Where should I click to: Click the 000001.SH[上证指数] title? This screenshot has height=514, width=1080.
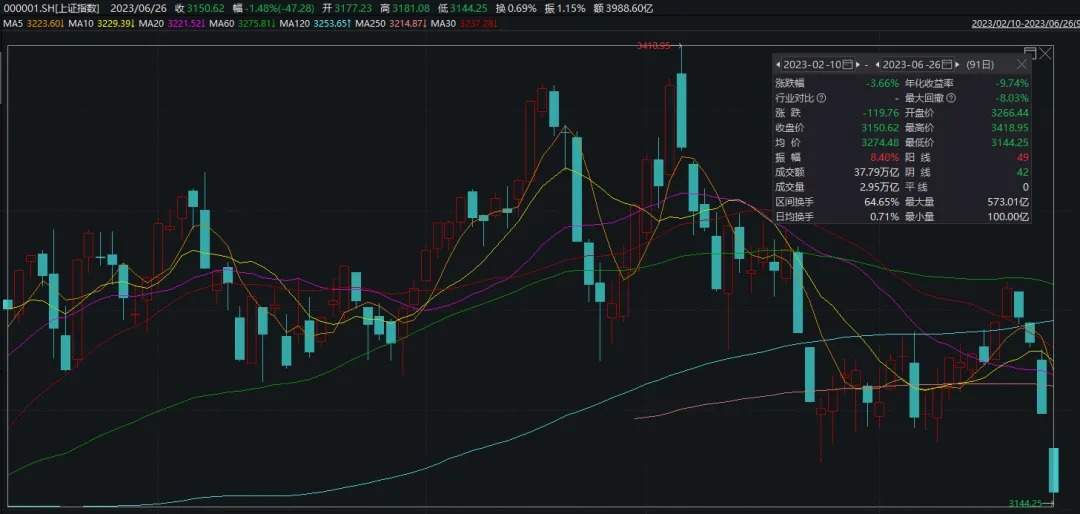(52, 7)
